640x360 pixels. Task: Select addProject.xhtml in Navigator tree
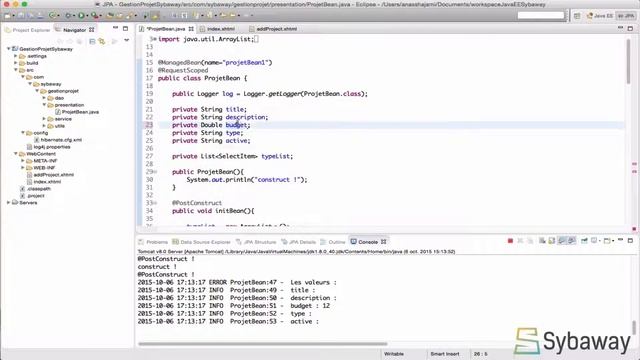point(50,175)
